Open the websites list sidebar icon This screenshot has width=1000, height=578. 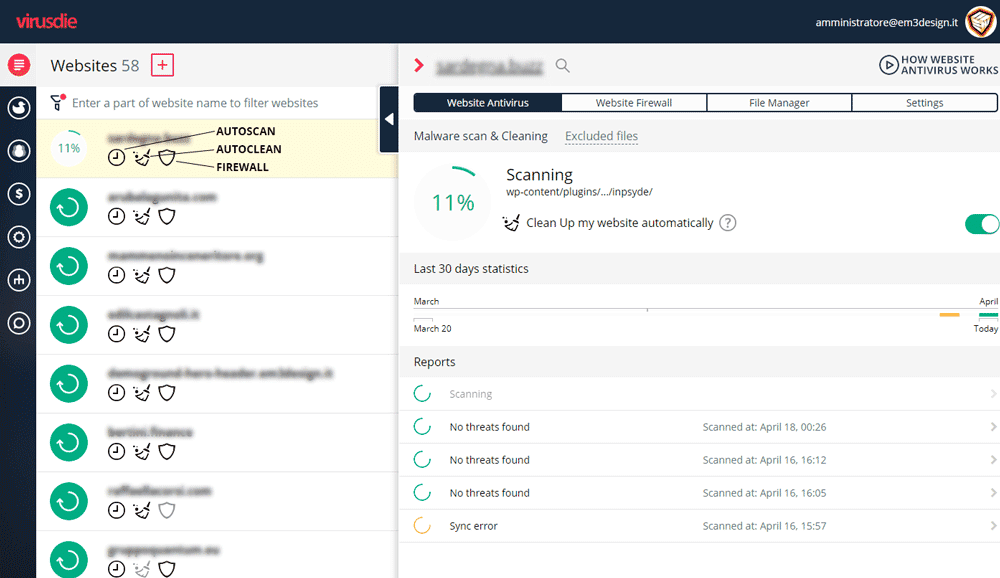pyautogui.click(x=18, y=66)
